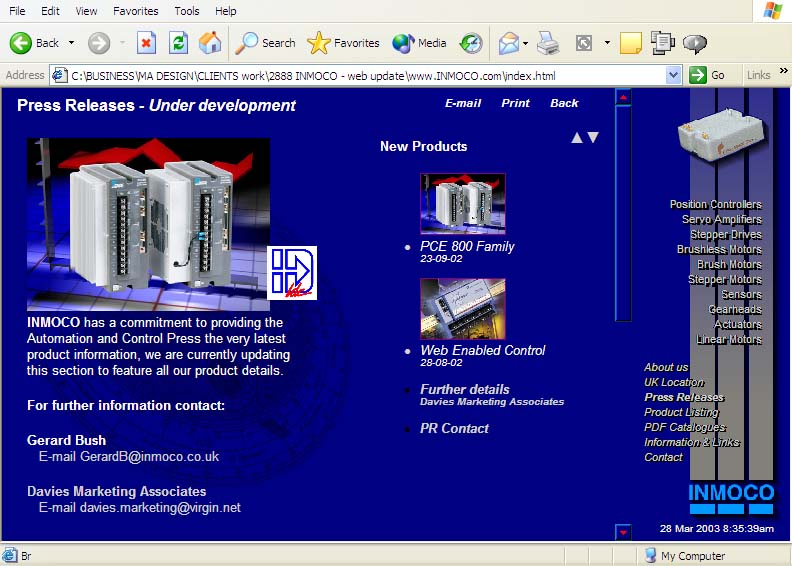Click the green Back arrow button
Screen dimensions: 792x566
click(21, 43)
